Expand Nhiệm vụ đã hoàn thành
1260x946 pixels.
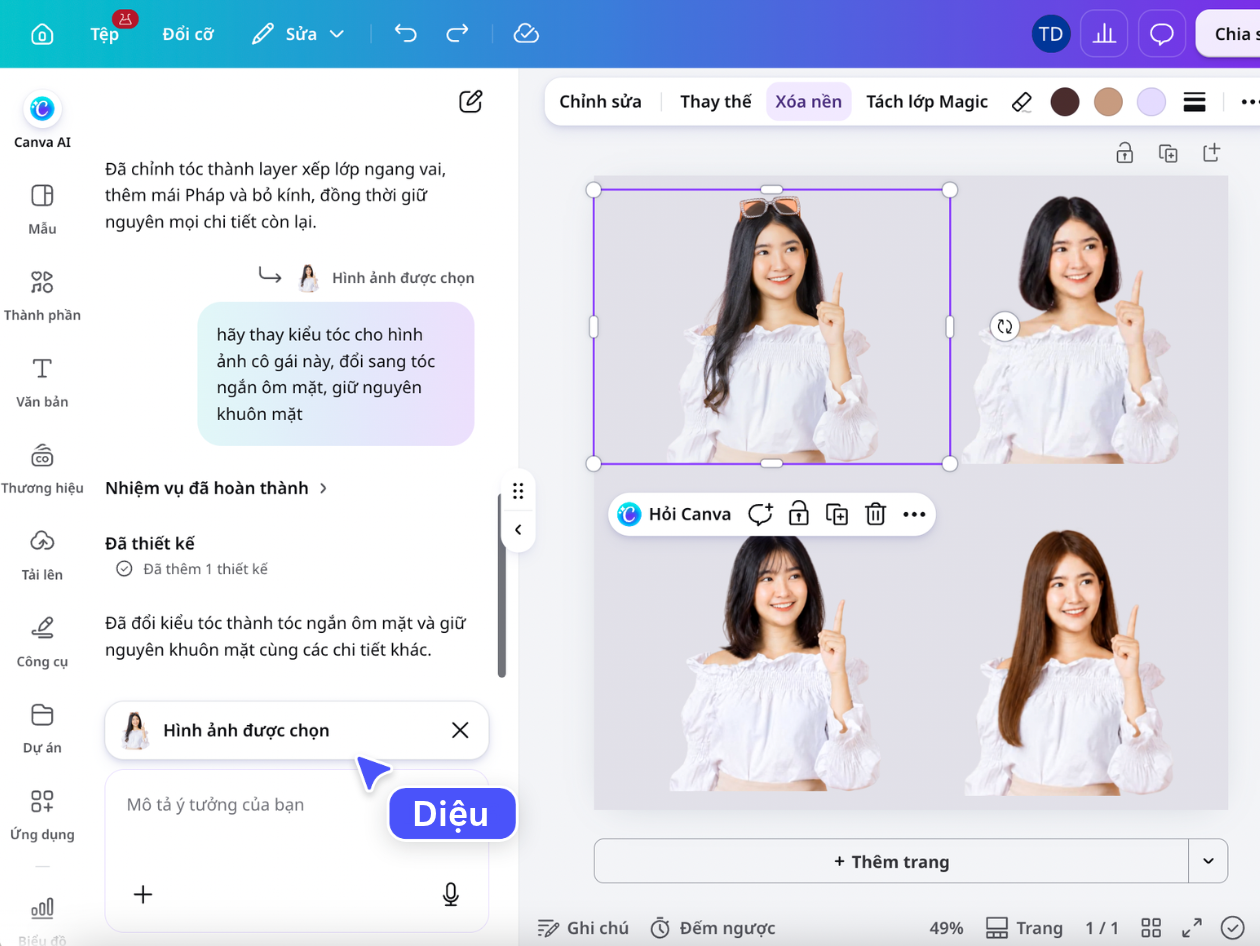click(216, 488)
